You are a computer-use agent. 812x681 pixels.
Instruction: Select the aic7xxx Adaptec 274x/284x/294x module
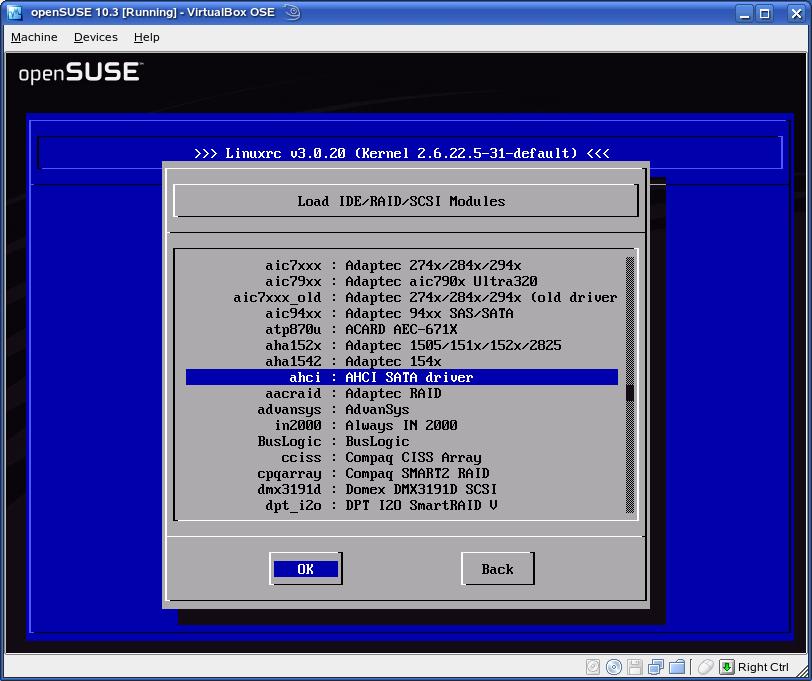pyautogui.click(x=402, y=265)
